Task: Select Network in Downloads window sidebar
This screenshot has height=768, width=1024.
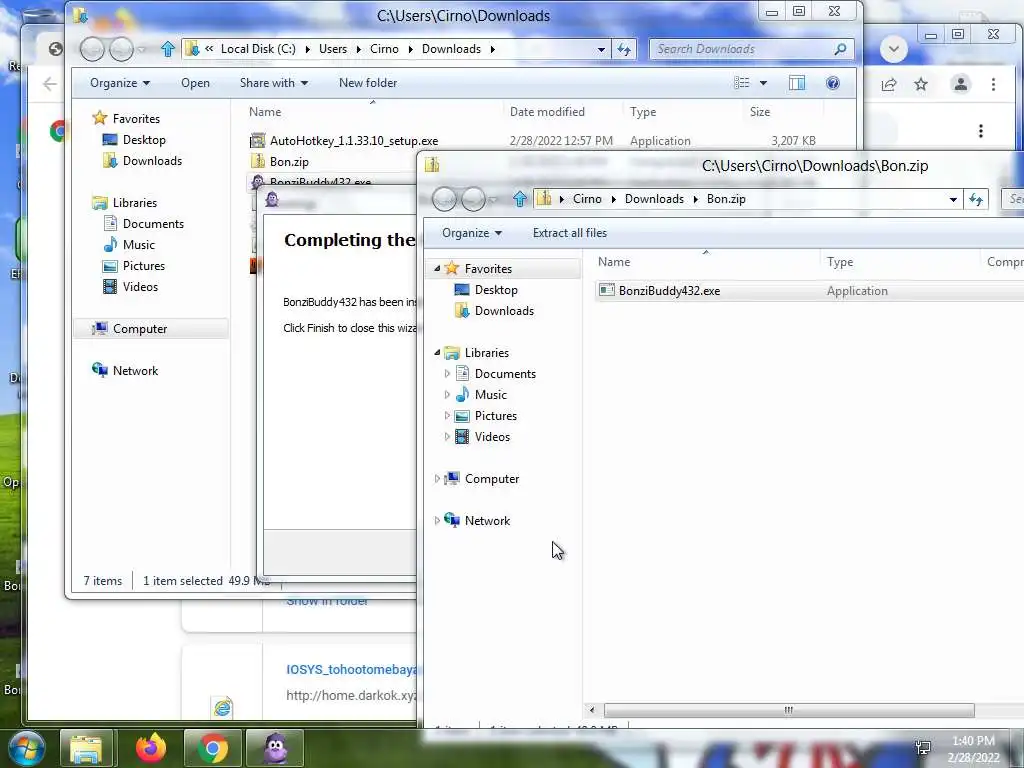Action: [135, 370]
